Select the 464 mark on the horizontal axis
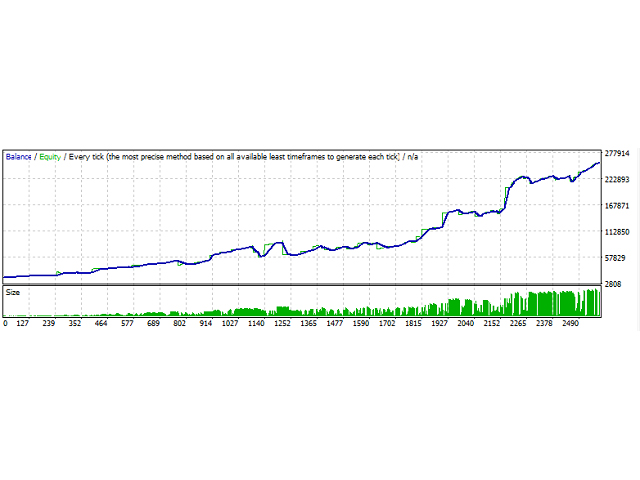 tap(100, 324)
